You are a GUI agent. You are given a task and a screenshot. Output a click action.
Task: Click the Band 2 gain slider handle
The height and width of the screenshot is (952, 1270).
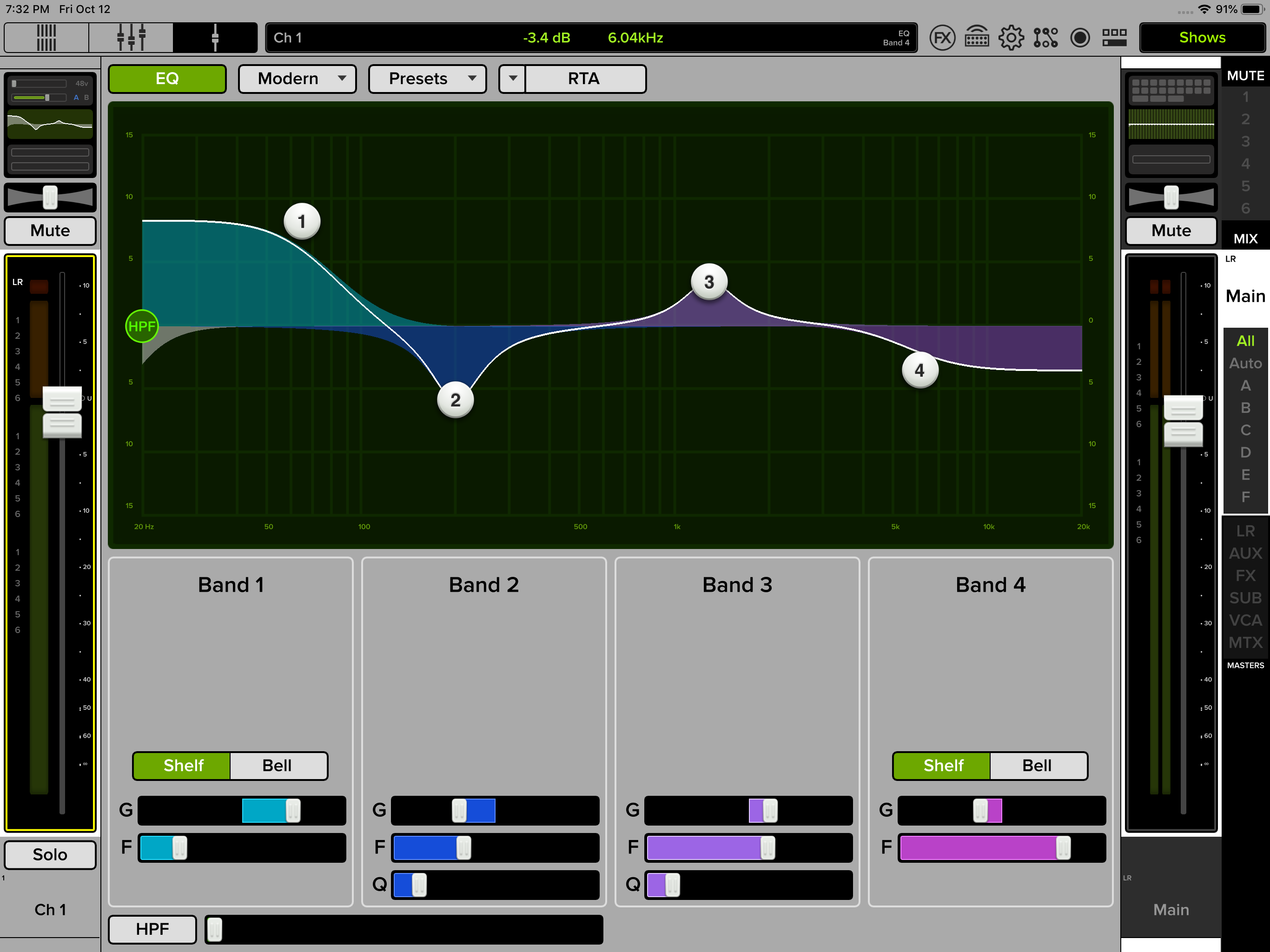(x=459, y=810)
